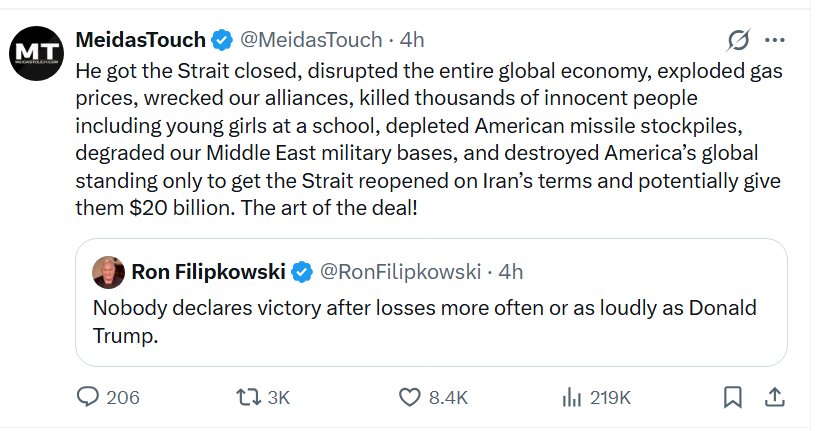Open the MeidasTouch display name profile link

141,40
